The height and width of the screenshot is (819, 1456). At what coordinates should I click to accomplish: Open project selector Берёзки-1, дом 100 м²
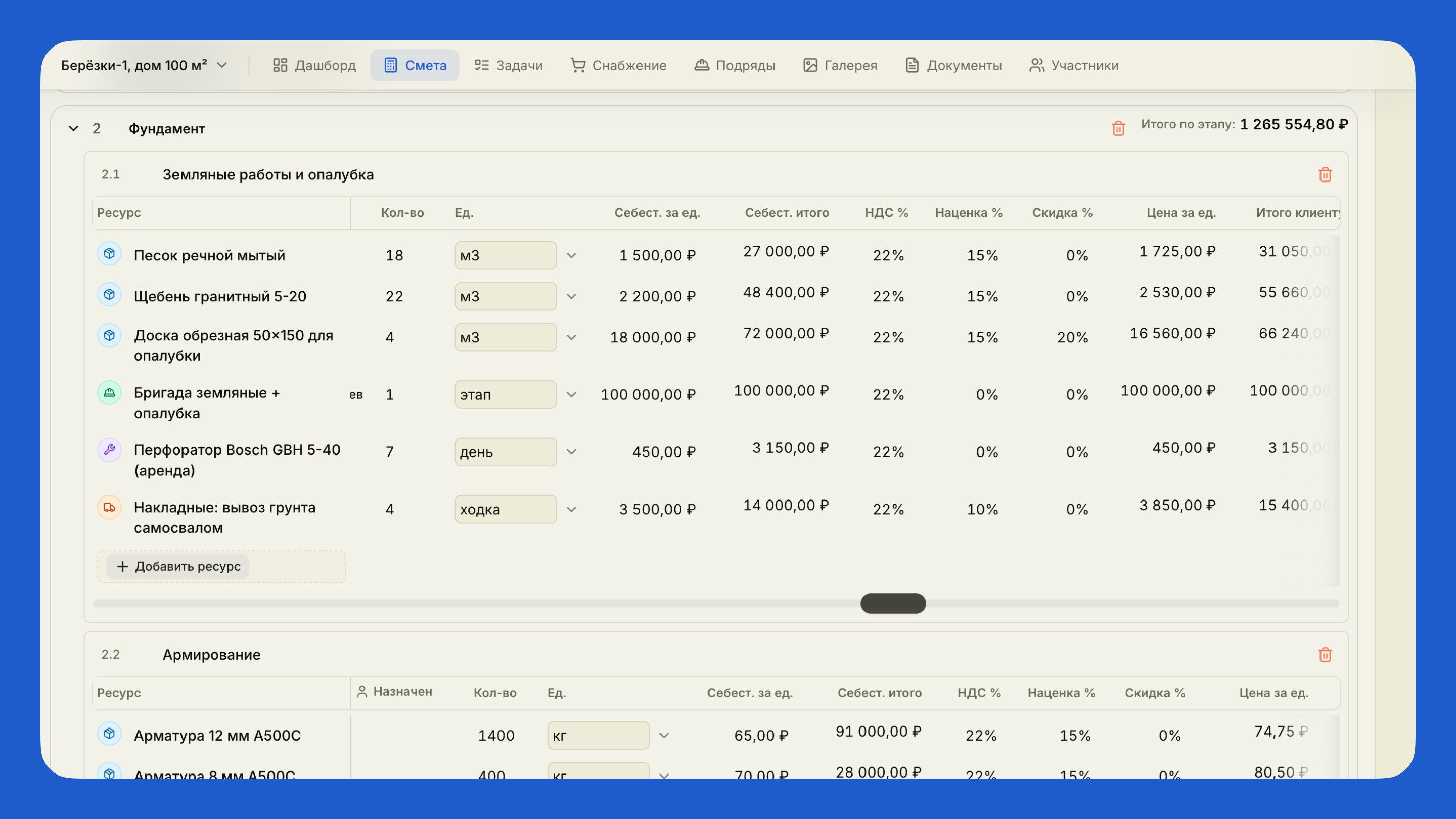(x=144, y=66)
